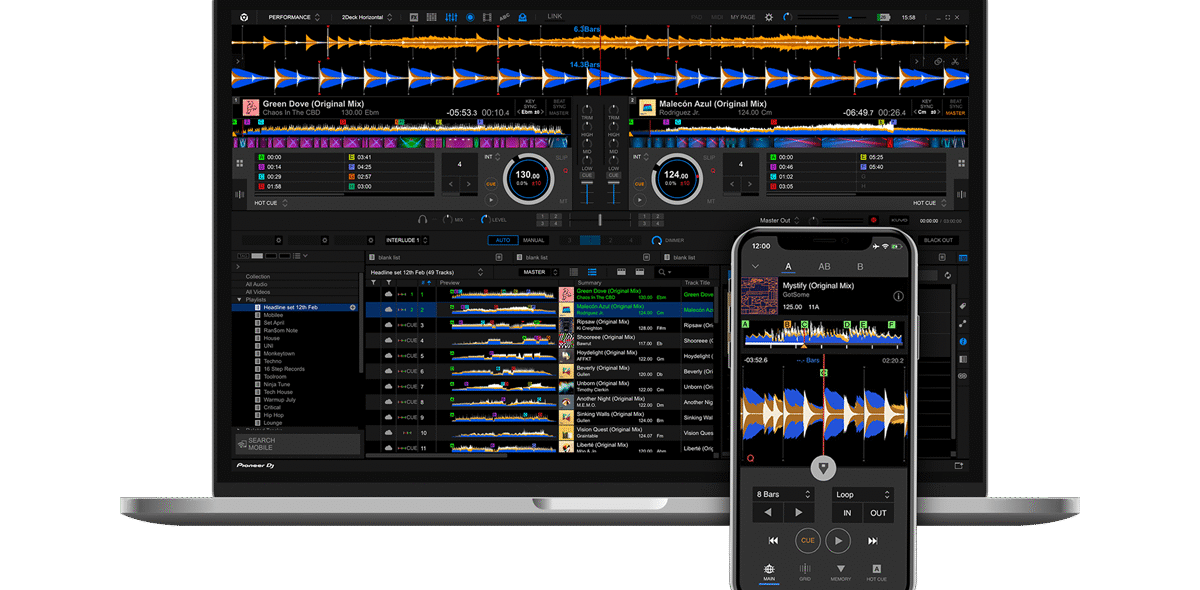Select All Audio in the library tree
The height and width of the screenshot is (590, 1200).
pyautogui.click(x=258, y=284)
